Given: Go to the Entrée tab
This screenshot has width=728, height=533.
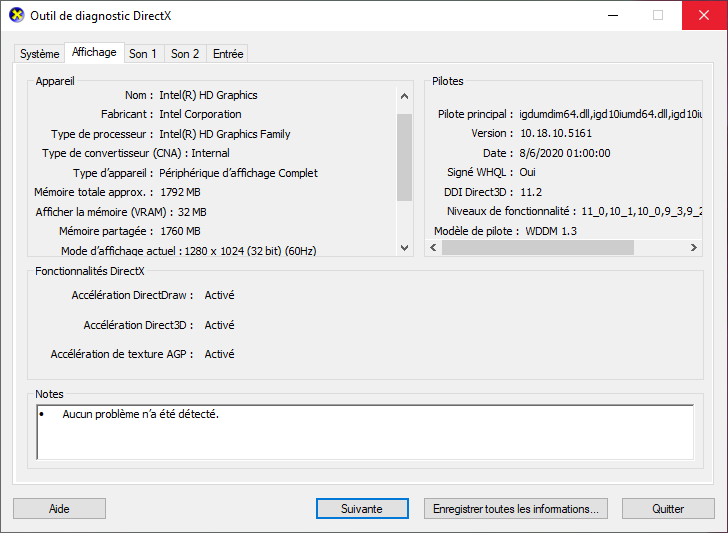Looking at the screenshot, I should [228, 54].
